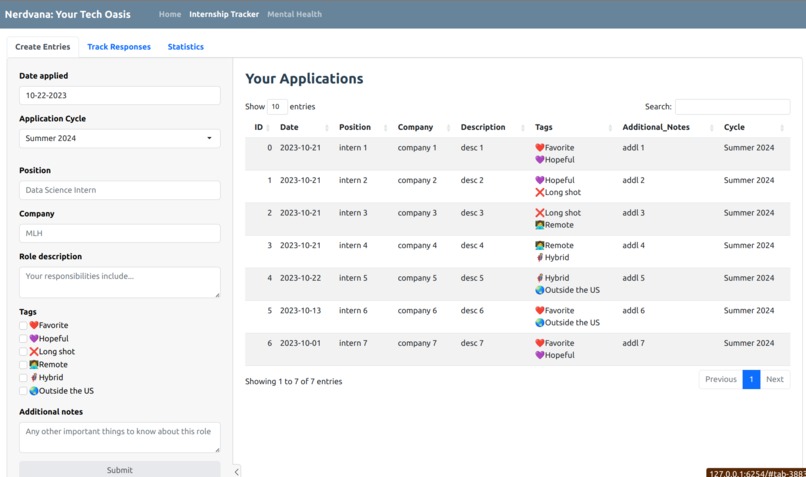Click the Submit button
This screenshot has width=806, height=477.
(120, 470)
